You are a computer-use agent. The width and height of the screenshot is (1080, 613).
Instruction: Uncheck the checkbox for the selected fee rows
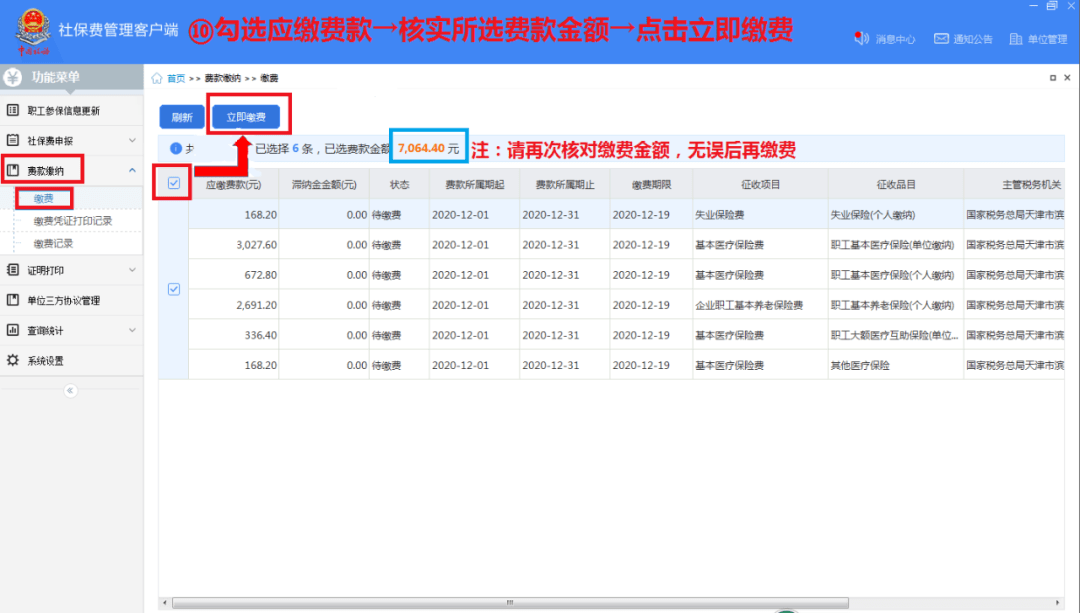click(174, 289)
